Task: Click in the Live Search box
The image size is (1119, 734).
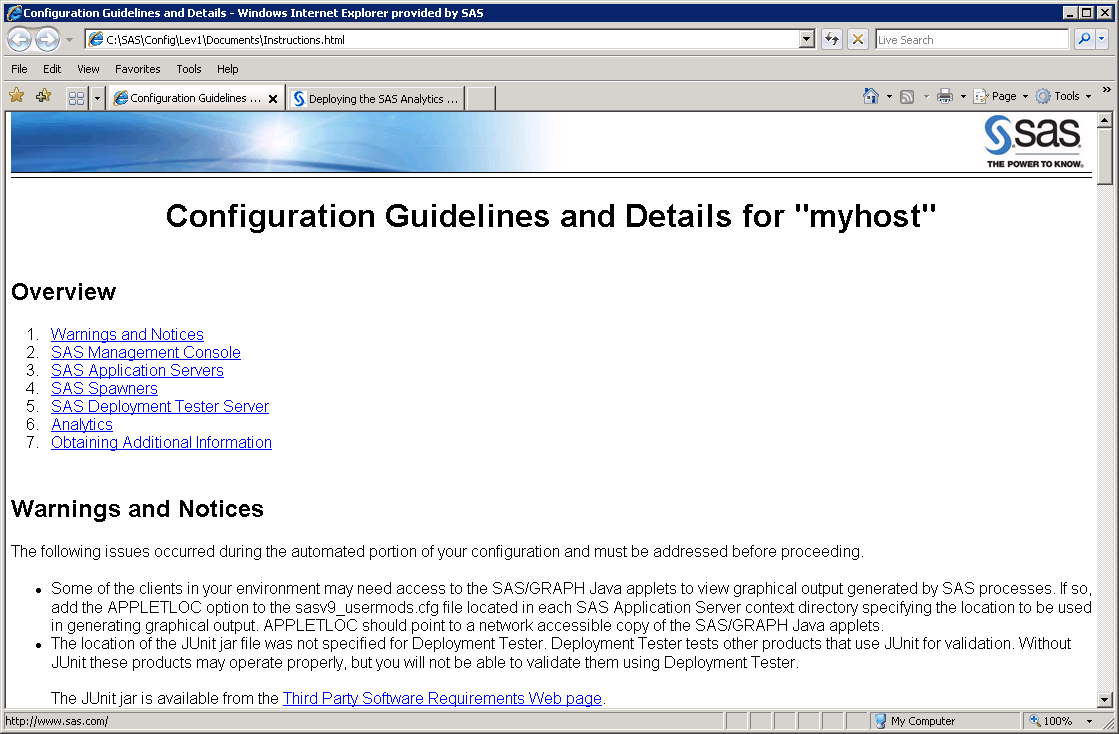Action: point(971,40)
